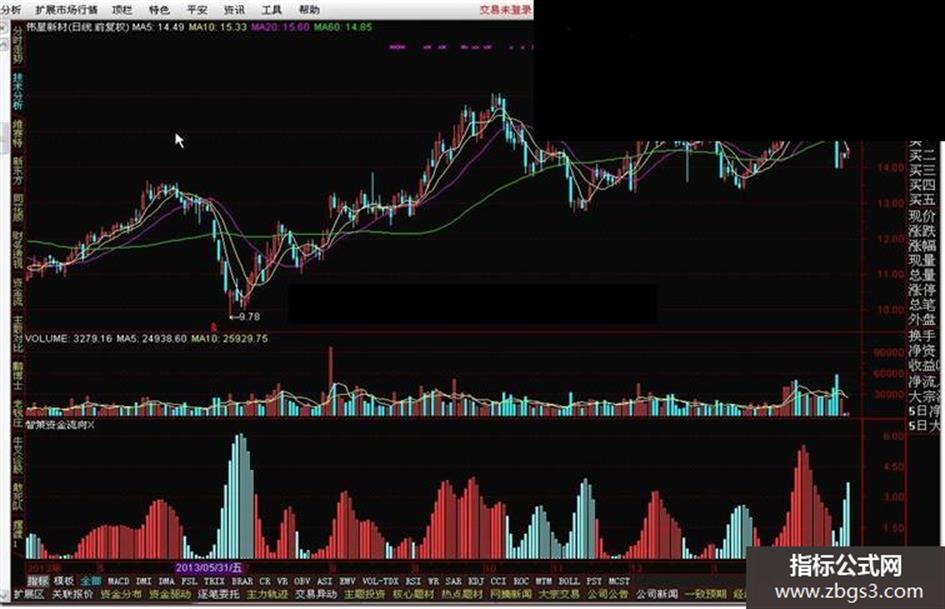Select 同花顺 in left sidebar
The image size is (945, 609).
click(x=18, y=210)
